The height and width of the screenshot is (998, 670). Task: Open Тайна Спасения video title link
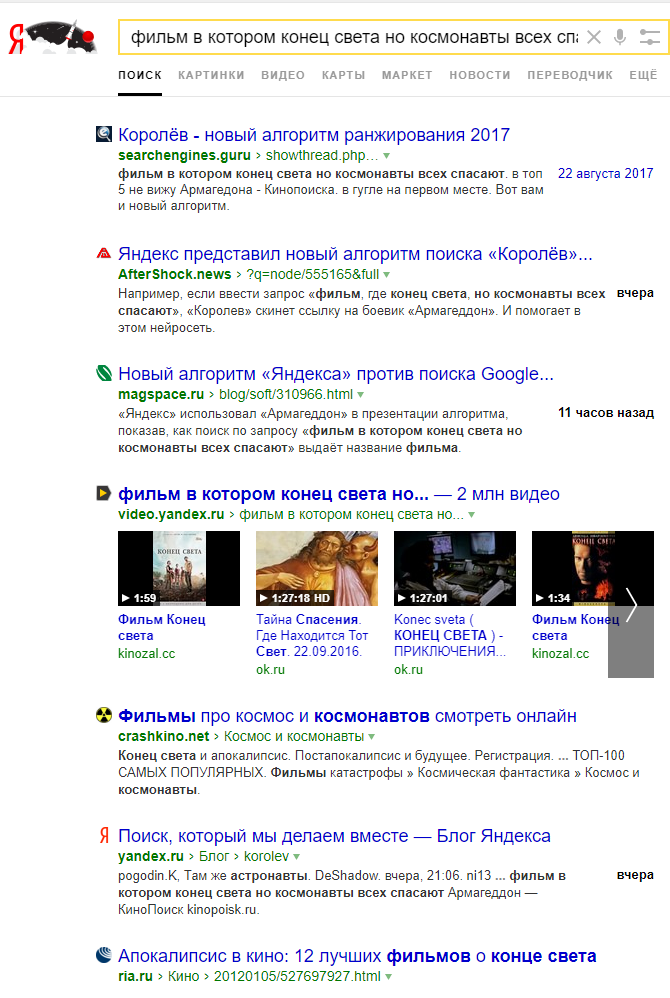tap(312, 635)
